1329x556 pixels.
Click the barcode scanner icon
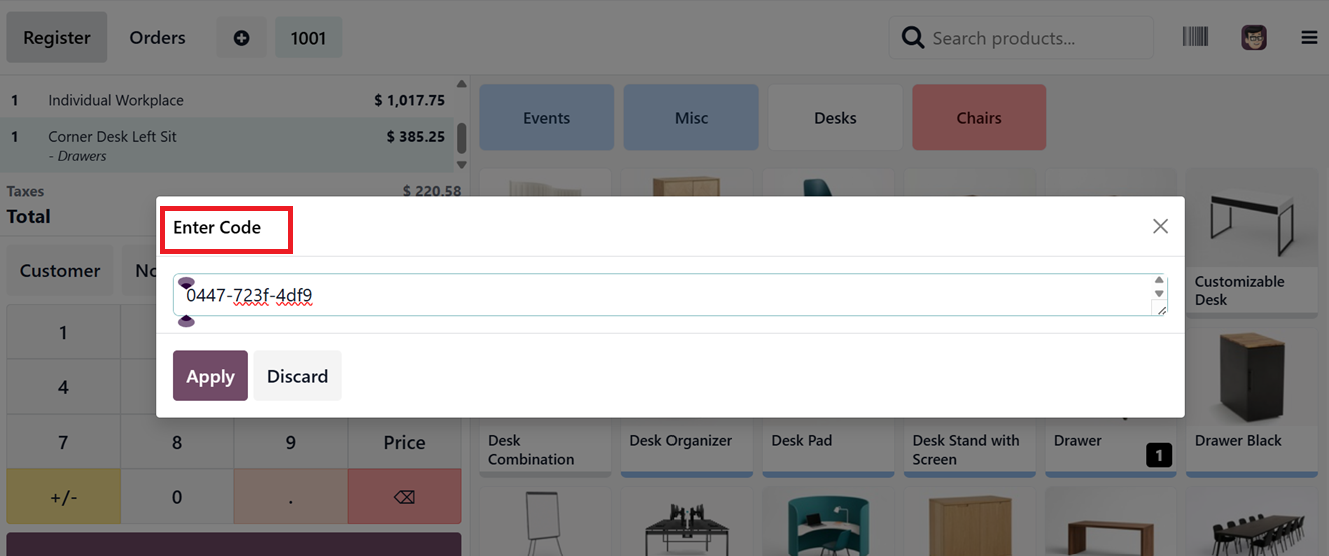[1195, 38]
